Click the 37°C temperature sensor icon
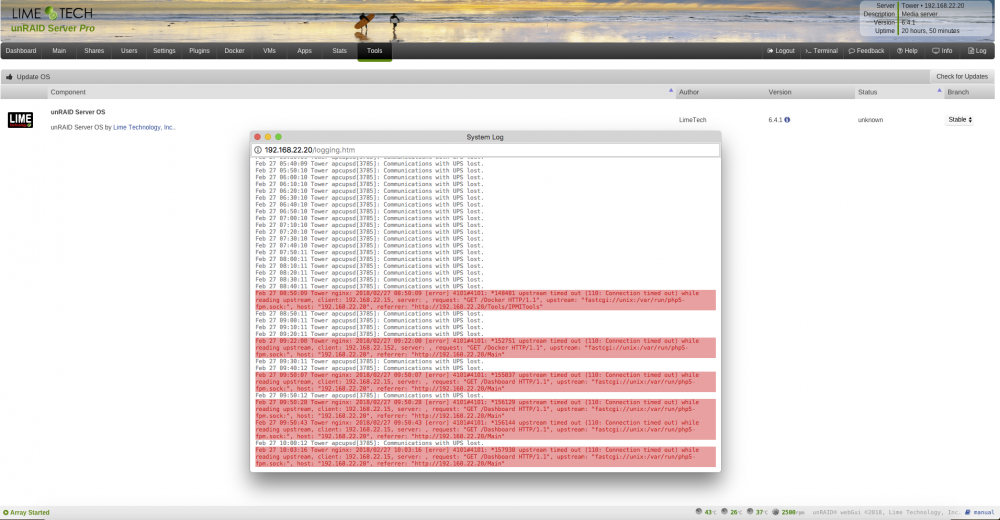1000x520 pixels. click(750, 512)
